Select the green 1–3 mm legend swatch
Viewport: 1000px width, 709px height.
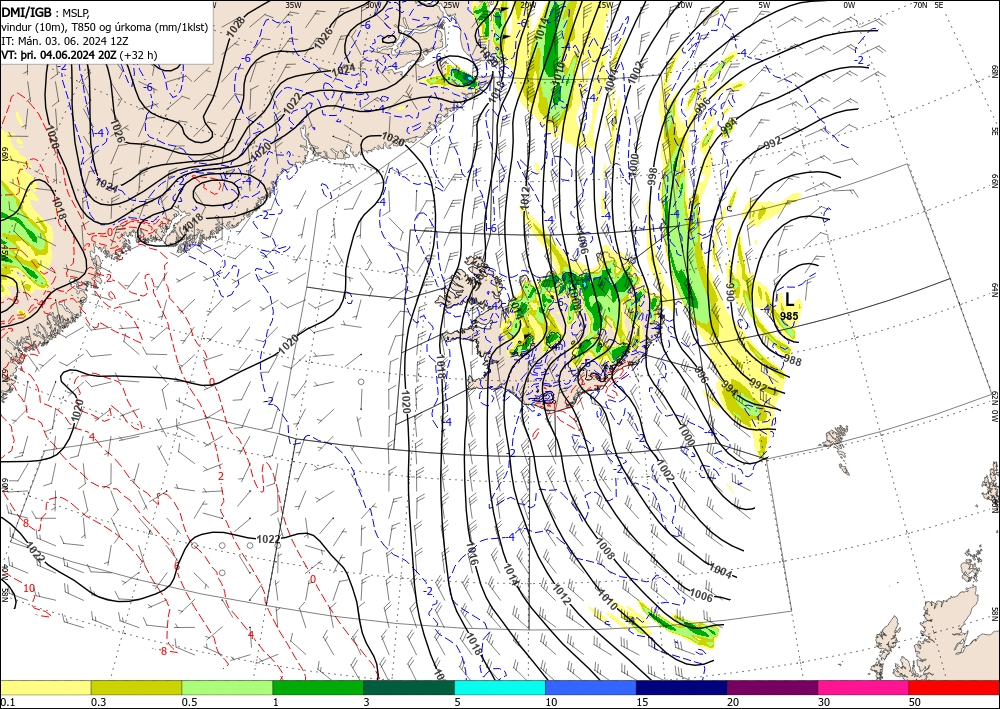(318, 687)
